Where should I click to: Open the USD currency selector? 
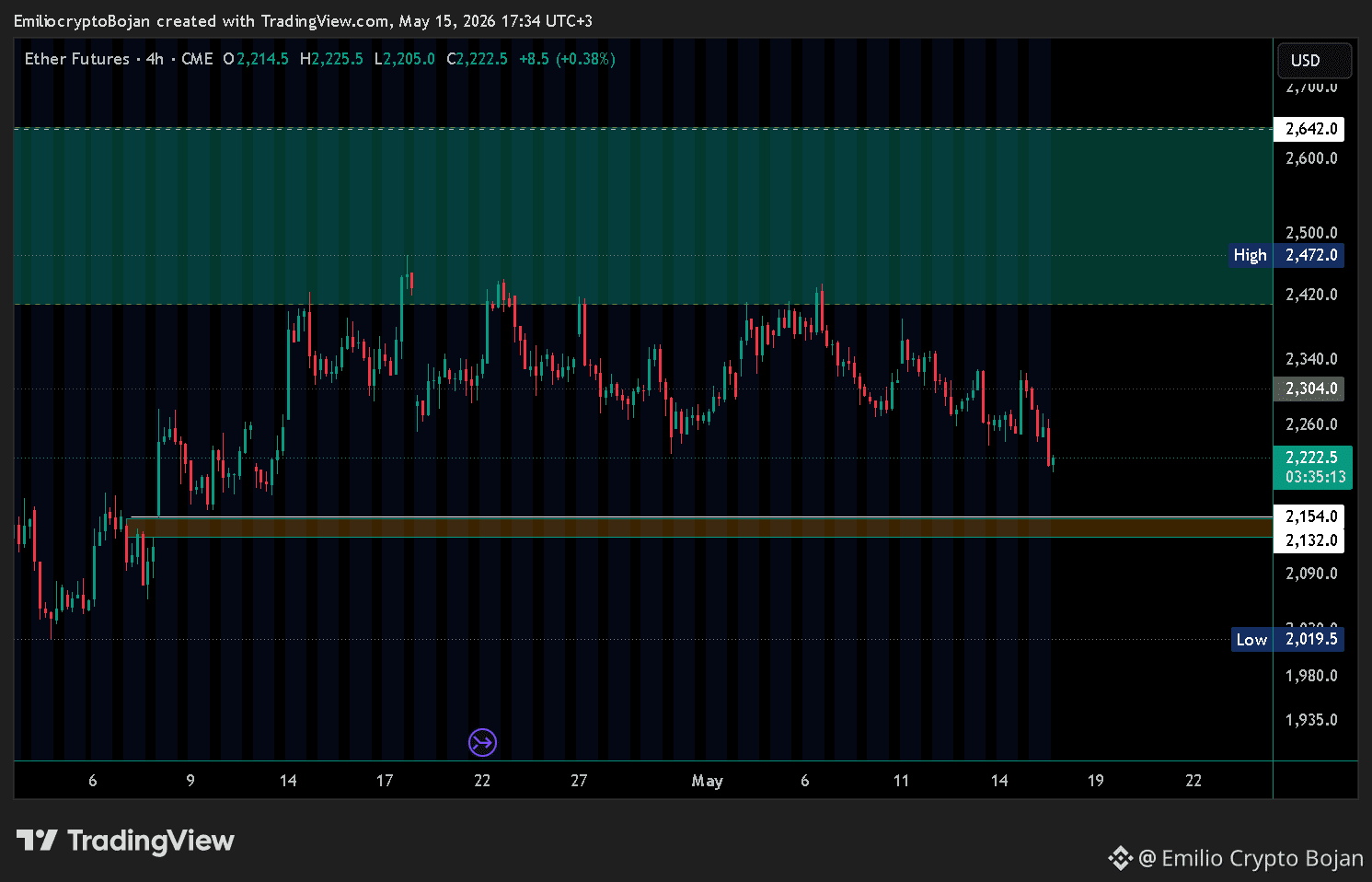(1314, 61)
